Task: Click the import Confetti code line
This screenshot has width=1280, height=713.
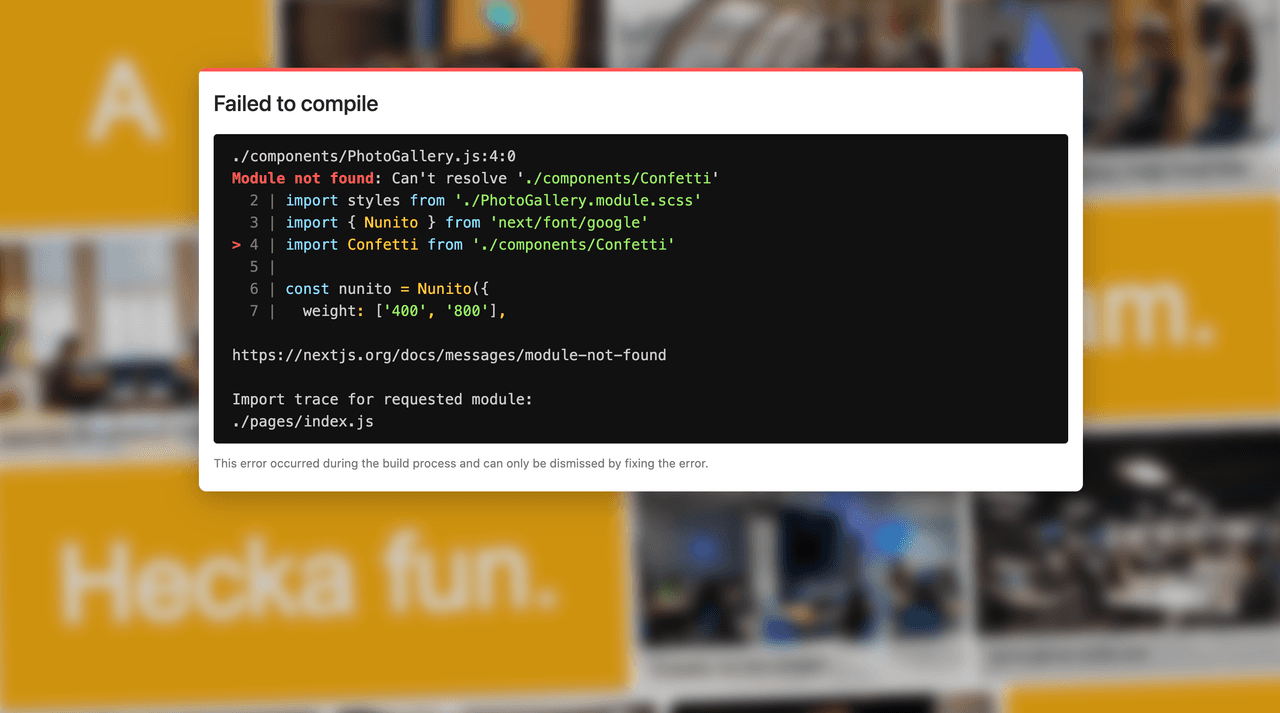Action: [x=480, y=245]
